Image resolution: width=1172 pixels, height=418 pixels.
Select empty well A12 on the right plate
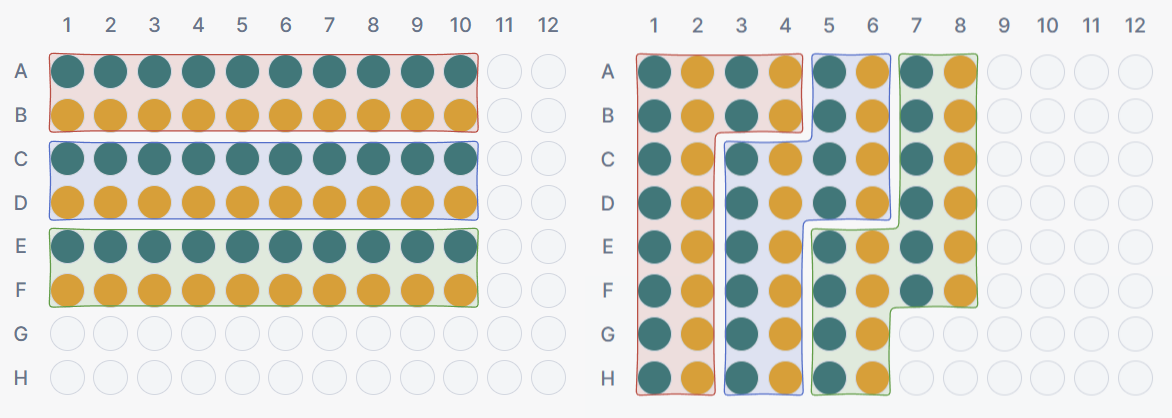pyautogui.click(x=1135, y=71)
